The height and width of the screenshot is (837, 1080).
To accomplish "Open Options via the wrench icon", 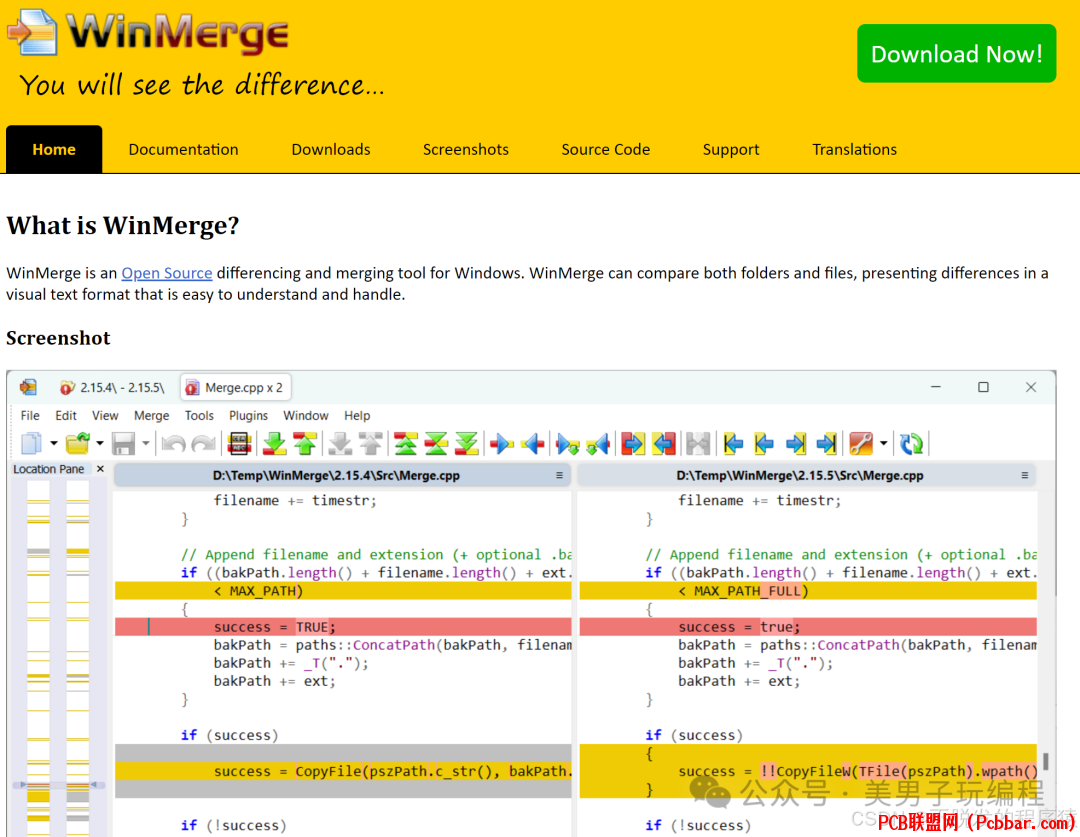I will (861, 444).
